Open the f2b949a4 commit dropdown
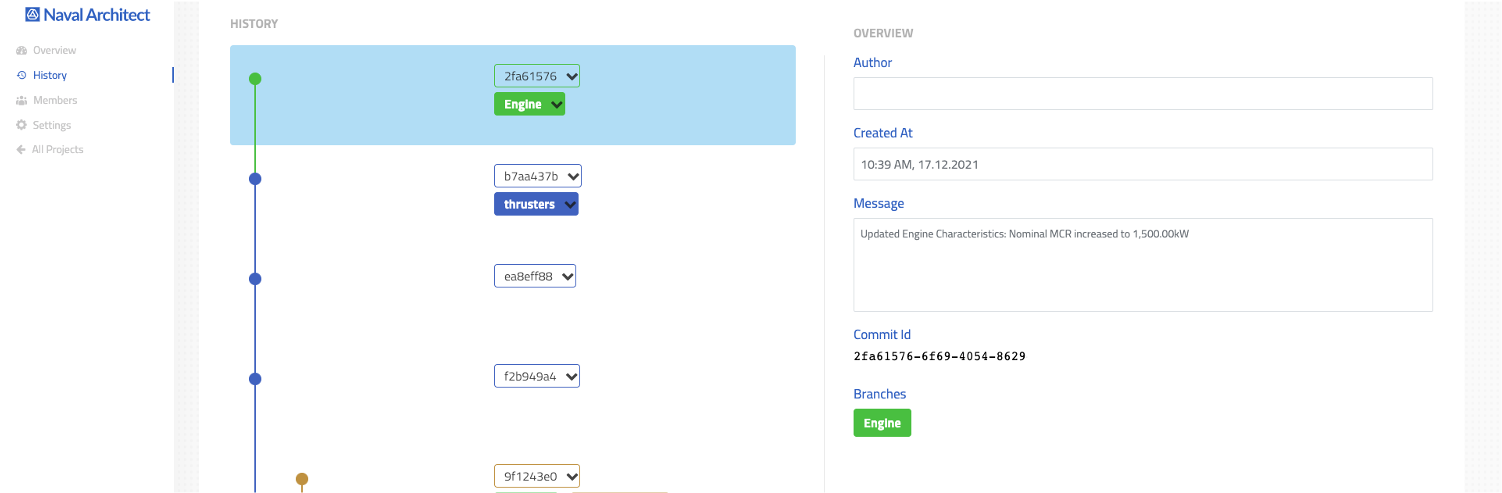 tap(537, 376)
